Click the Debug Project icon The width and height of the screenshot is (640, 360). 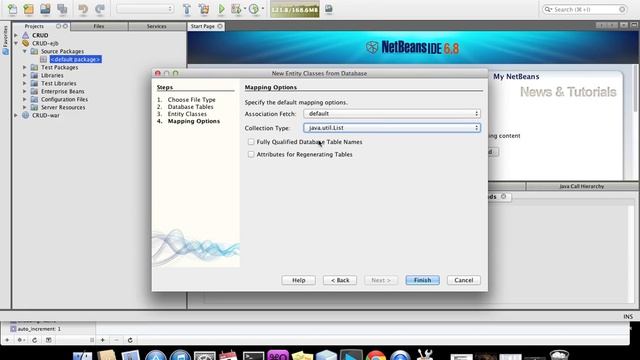[236, 9]
